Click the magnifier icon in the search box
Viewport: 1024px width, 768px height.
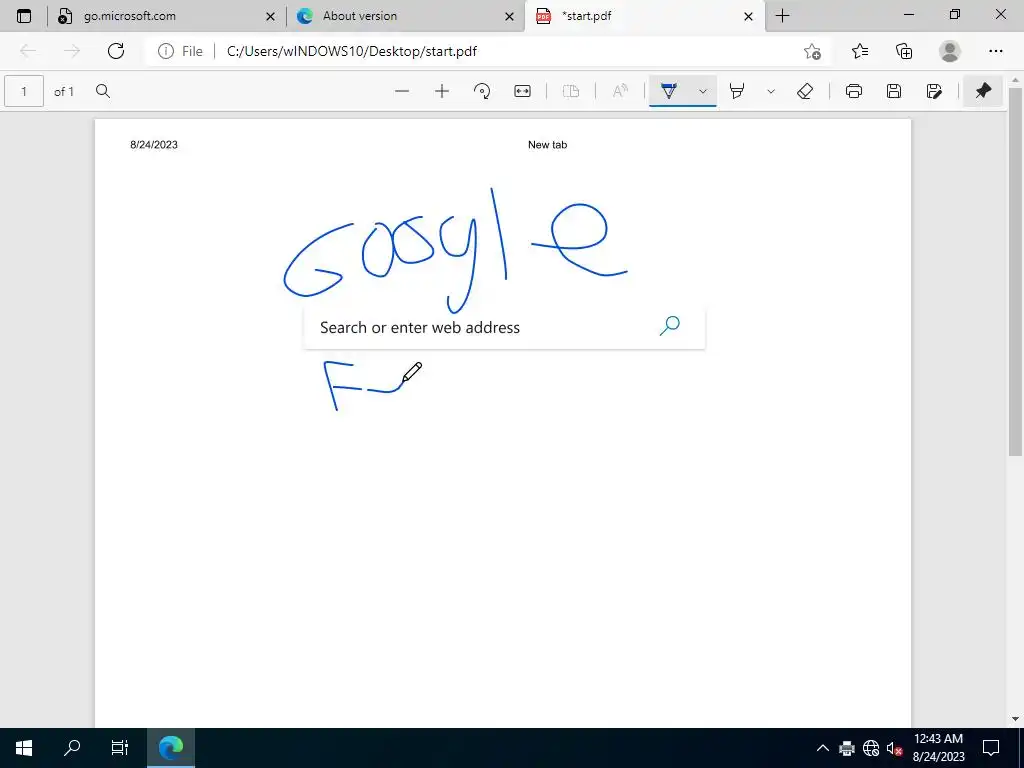tap(669, 326)
